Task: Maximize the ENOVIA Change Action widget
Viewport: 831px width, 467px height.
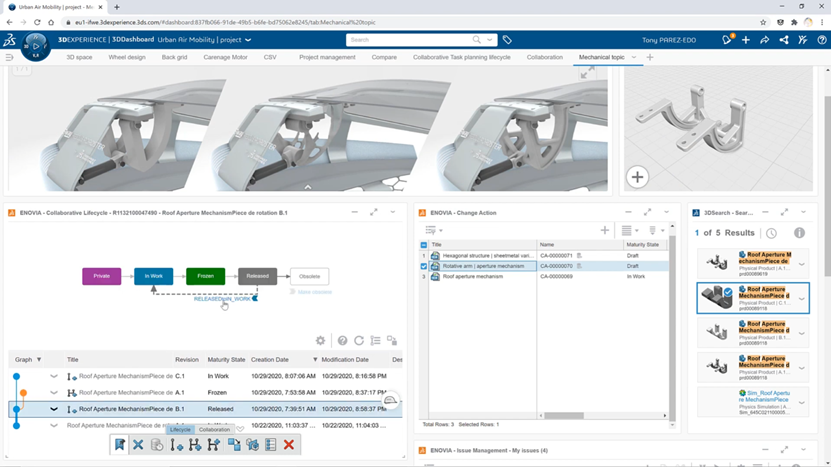Action: 647,212
